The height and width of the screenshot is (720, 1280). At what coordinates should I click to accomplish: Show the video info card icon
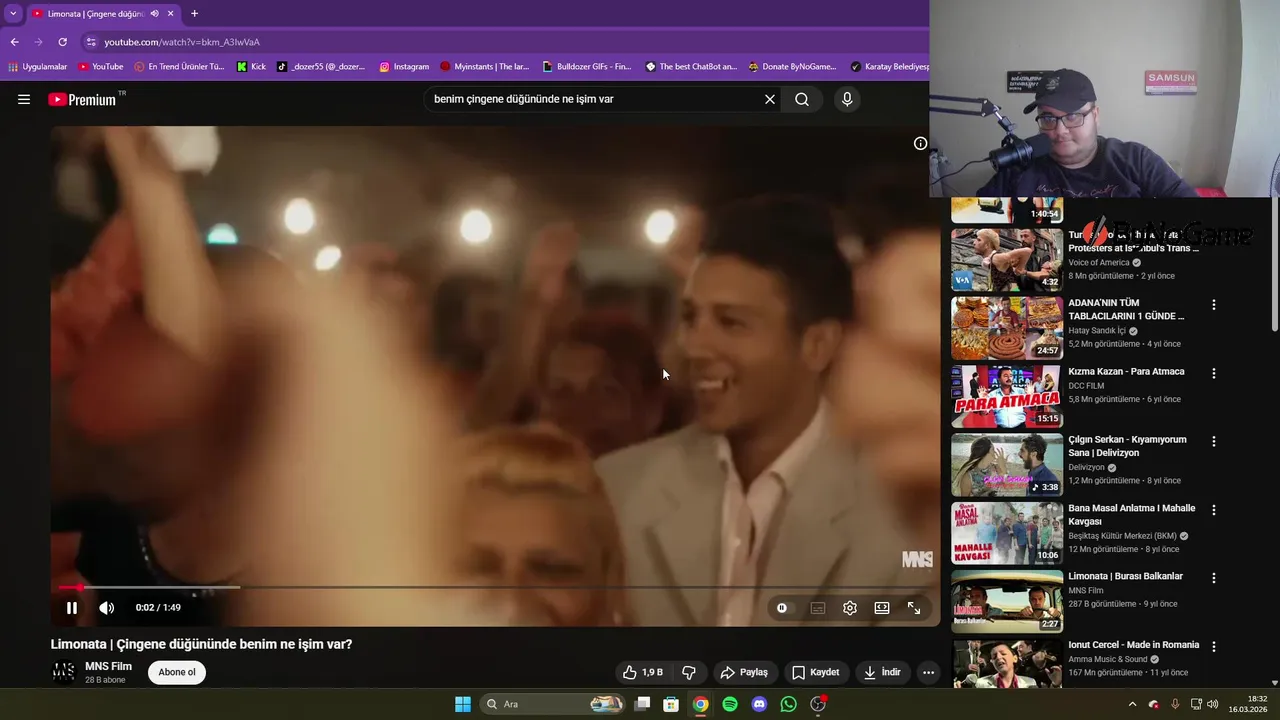(920, 143)
